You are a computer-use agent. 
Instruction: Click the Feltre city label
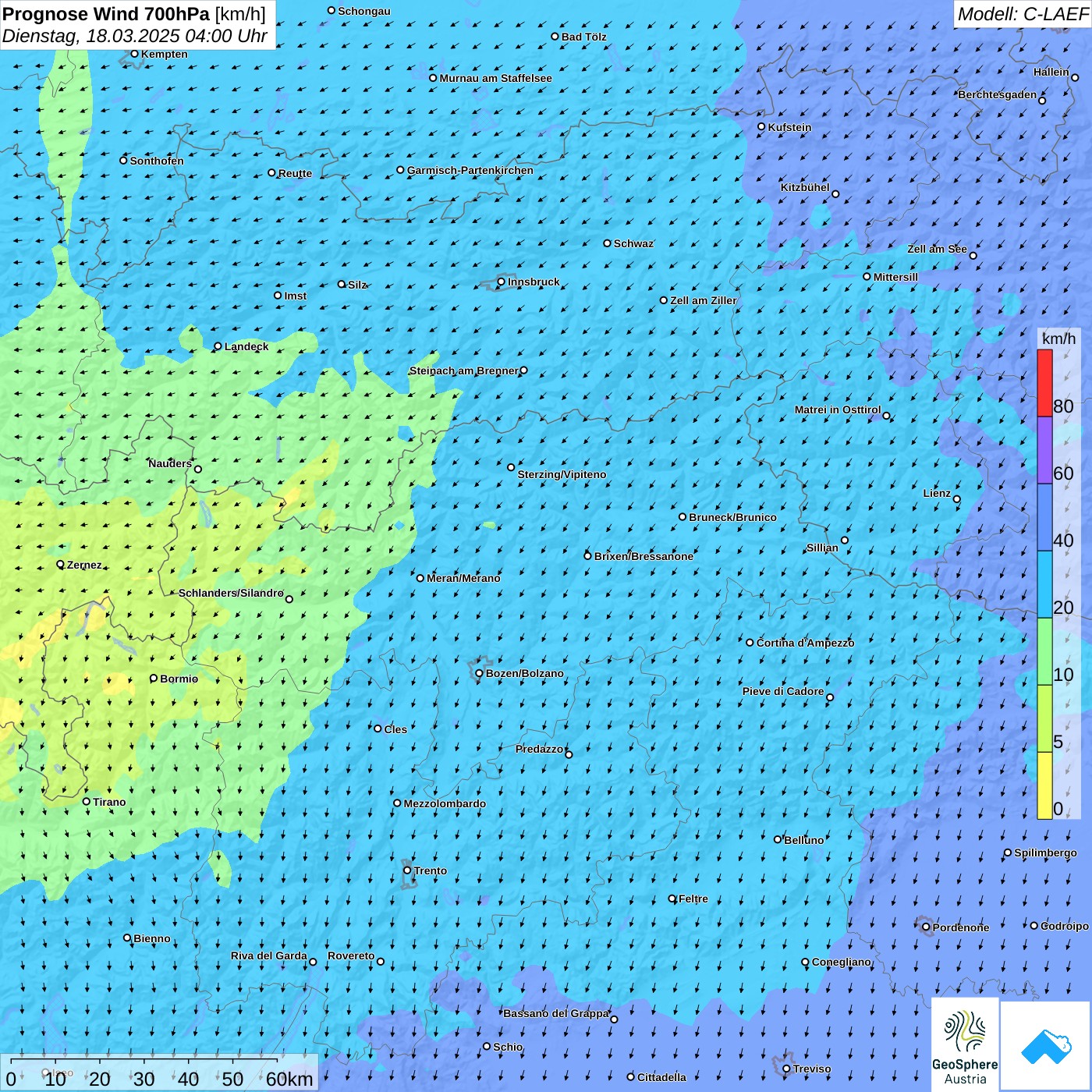click(x=693, y=899)
